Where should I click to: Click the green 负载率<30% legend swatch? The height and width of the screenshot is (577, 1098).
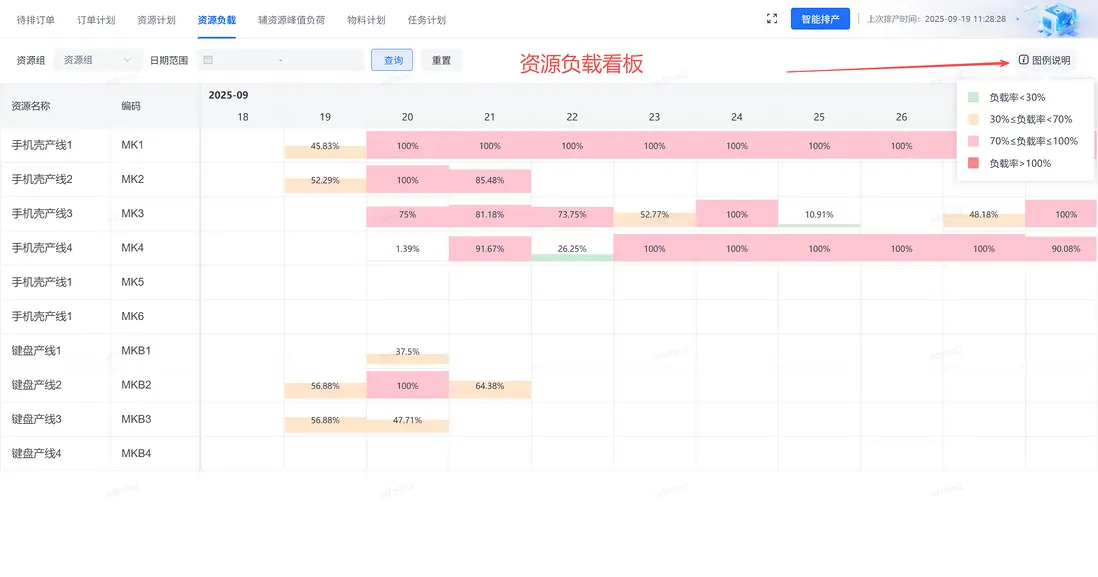974,97
